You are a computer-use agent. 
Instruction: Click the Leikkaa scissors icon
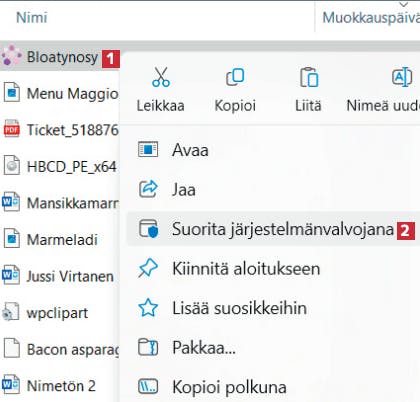pos(161,77)
